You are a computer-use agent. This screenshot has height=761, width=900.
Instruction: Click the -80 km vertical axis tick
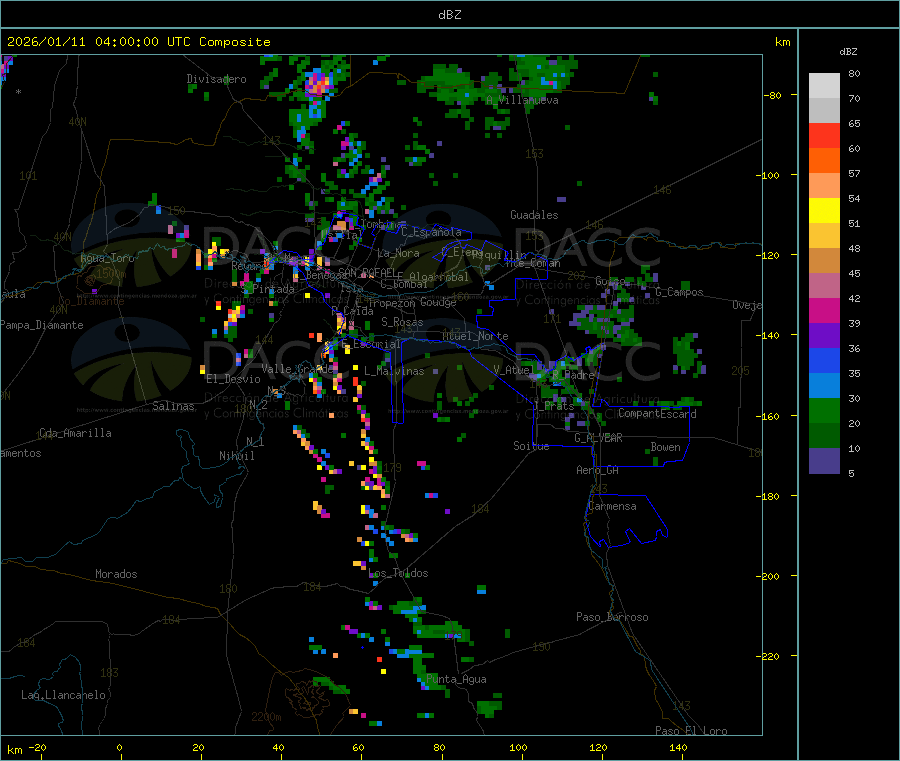[772, 95]
